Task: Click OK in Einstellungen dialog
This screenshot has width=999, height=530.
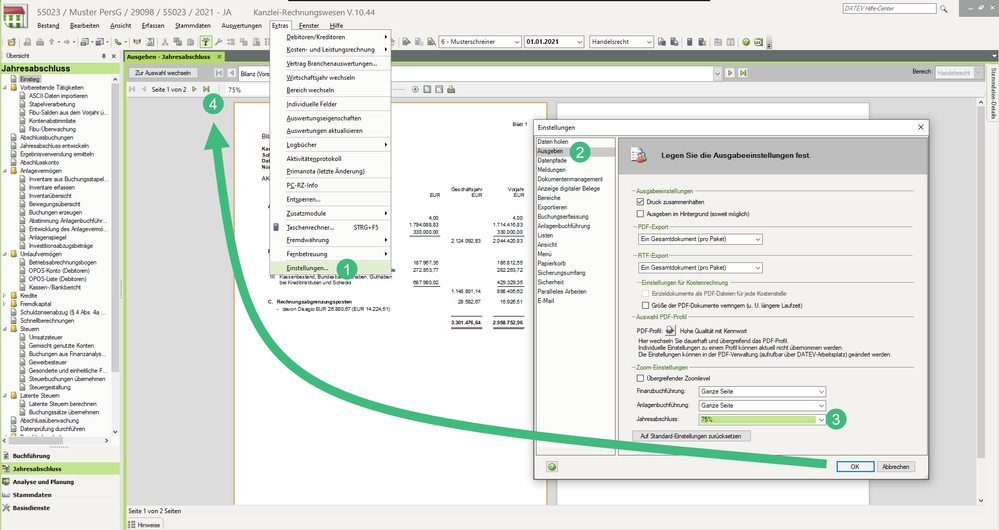Action: coord(855,467)
